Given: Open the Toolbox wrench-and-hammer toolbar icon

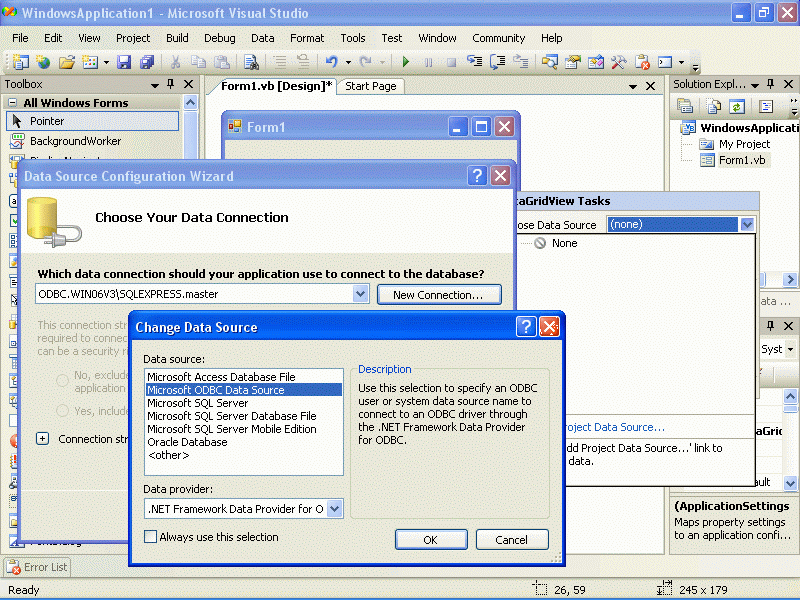Looking at the screenshot, I should pos(618,62).
